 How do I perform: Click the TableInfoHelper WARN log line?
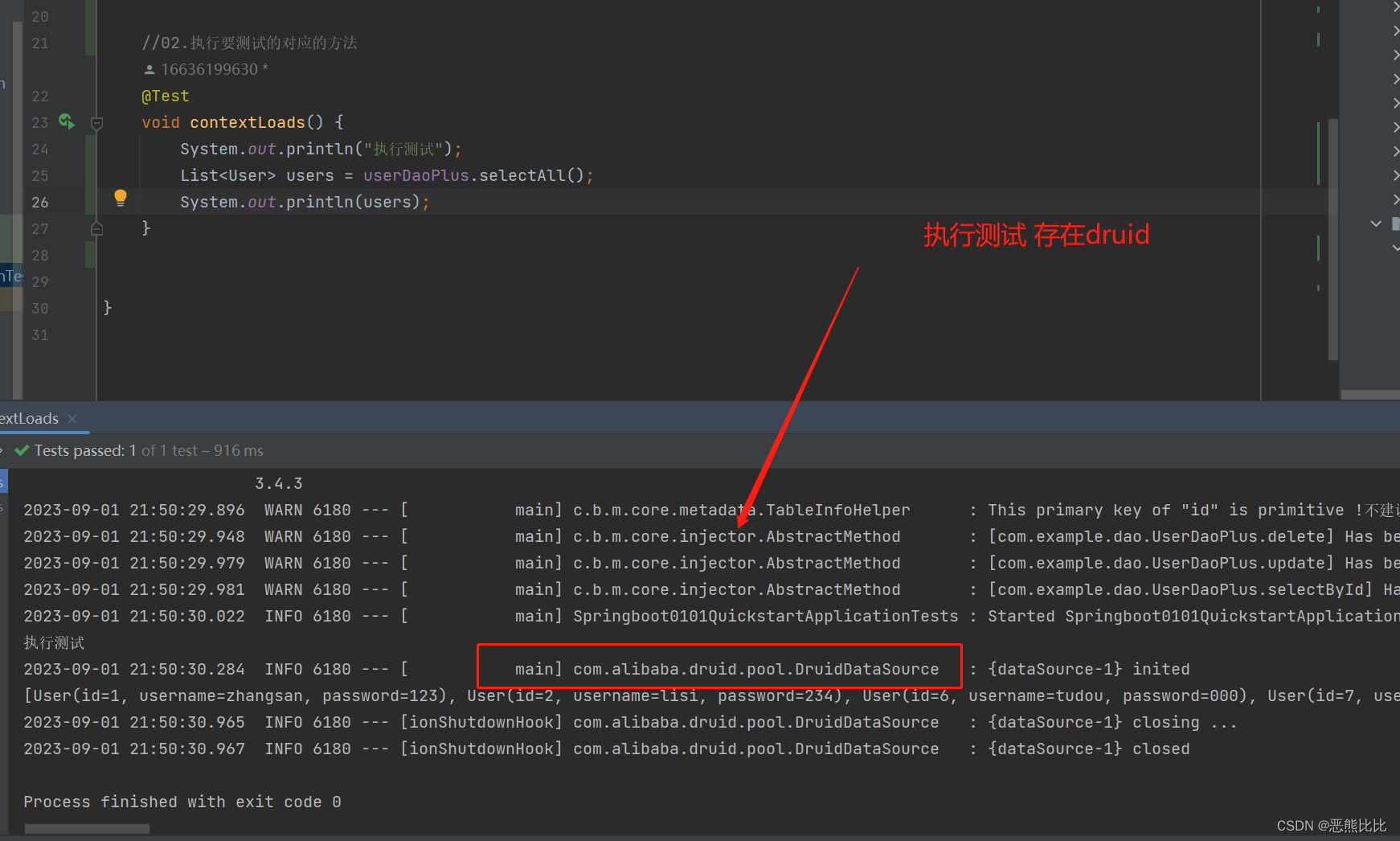(711, 510)
